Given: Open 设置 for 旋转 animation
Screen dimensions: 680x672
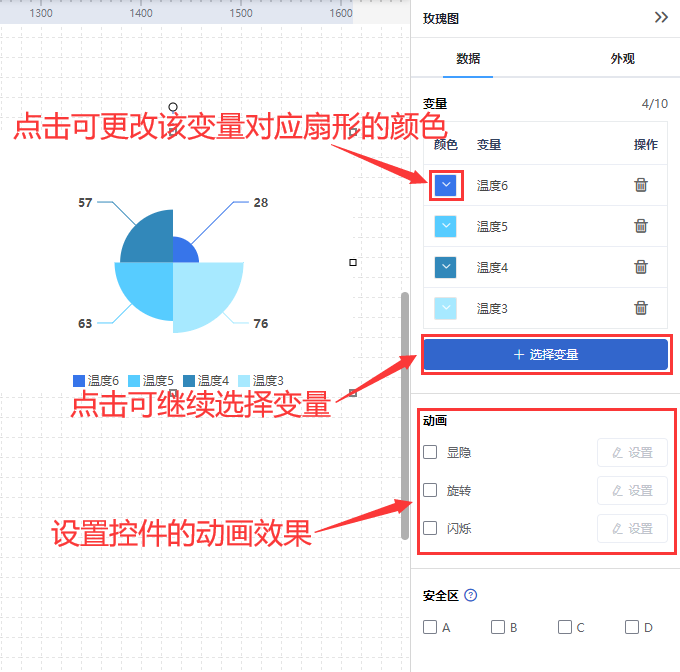Looking at the screenshot, I should (x=632, y=491).
